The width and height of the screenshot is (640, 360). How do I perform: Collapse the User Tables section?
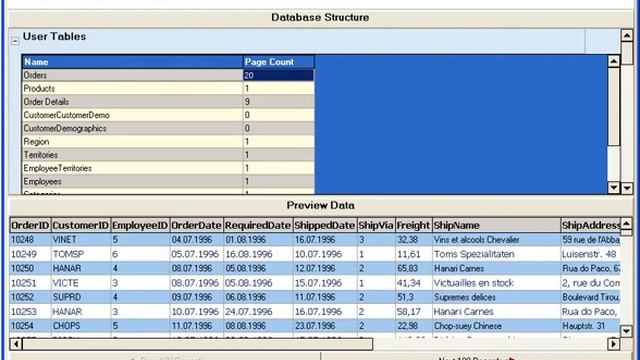[15, 41]
